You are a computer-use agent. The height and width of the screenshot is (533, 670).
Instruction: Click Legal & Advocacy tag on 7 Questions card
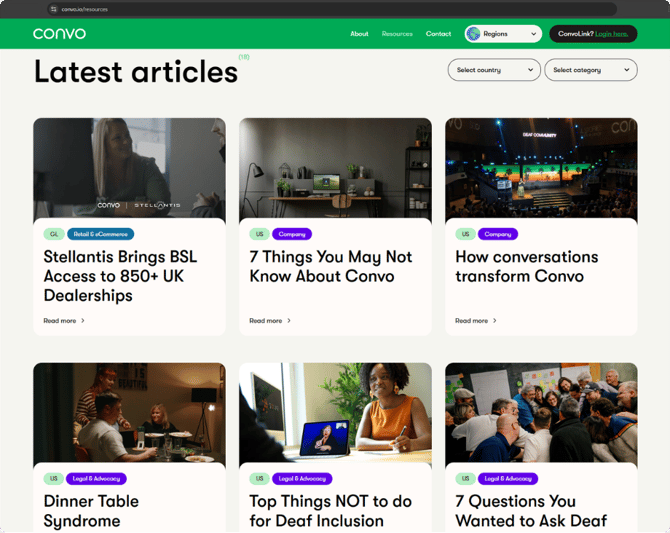tap(508, 479)
